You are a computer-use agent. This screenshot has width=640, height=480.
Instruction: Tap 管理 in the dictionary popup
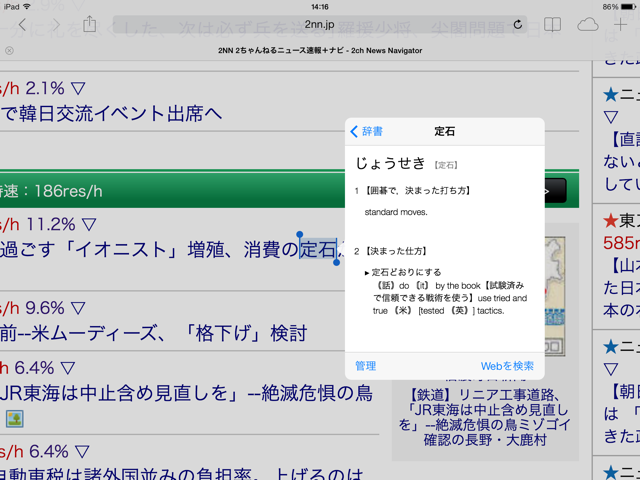pyautogui.click(x=366, y=366)
